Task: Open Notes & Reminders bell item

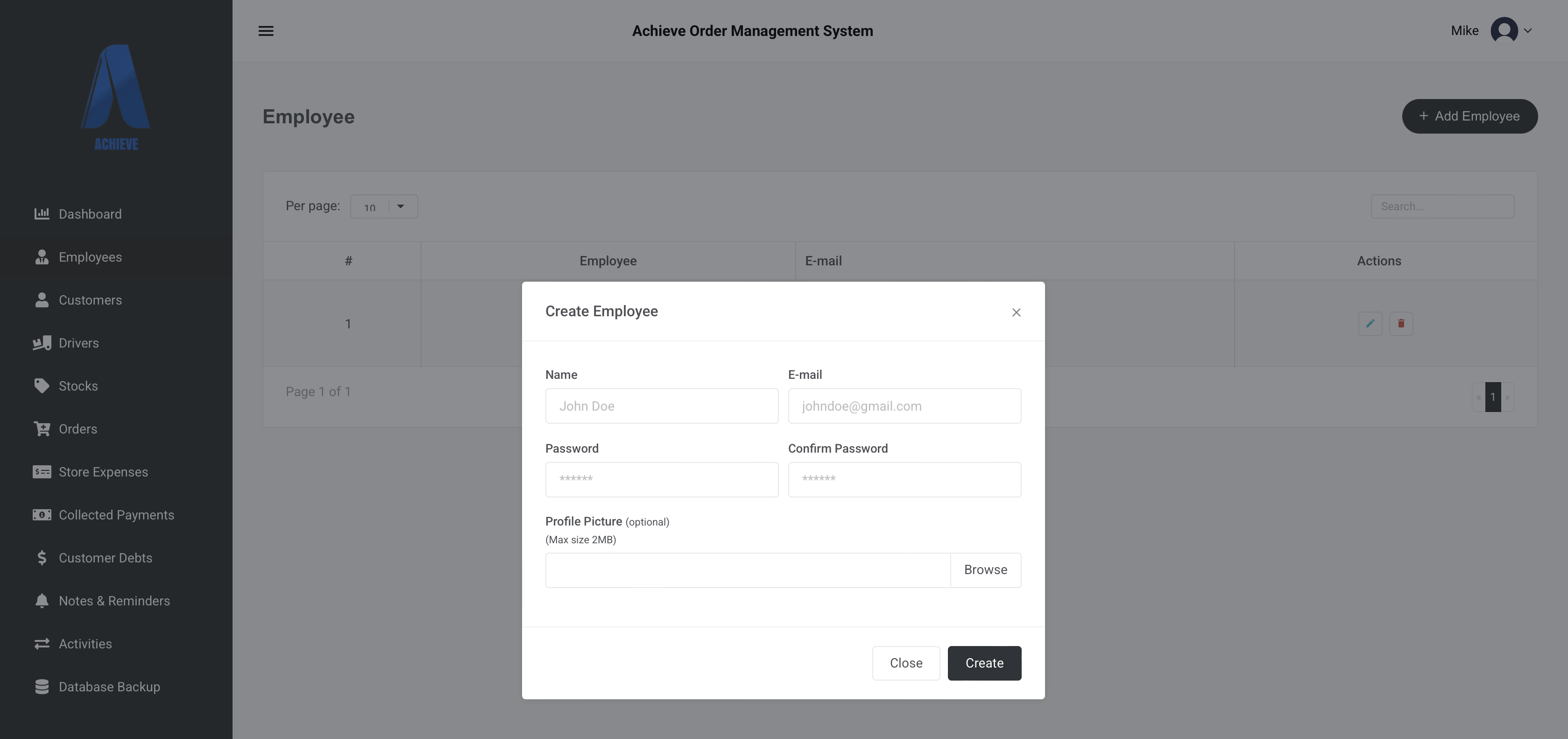Action: pyautogui.click(x=114, y=601)
